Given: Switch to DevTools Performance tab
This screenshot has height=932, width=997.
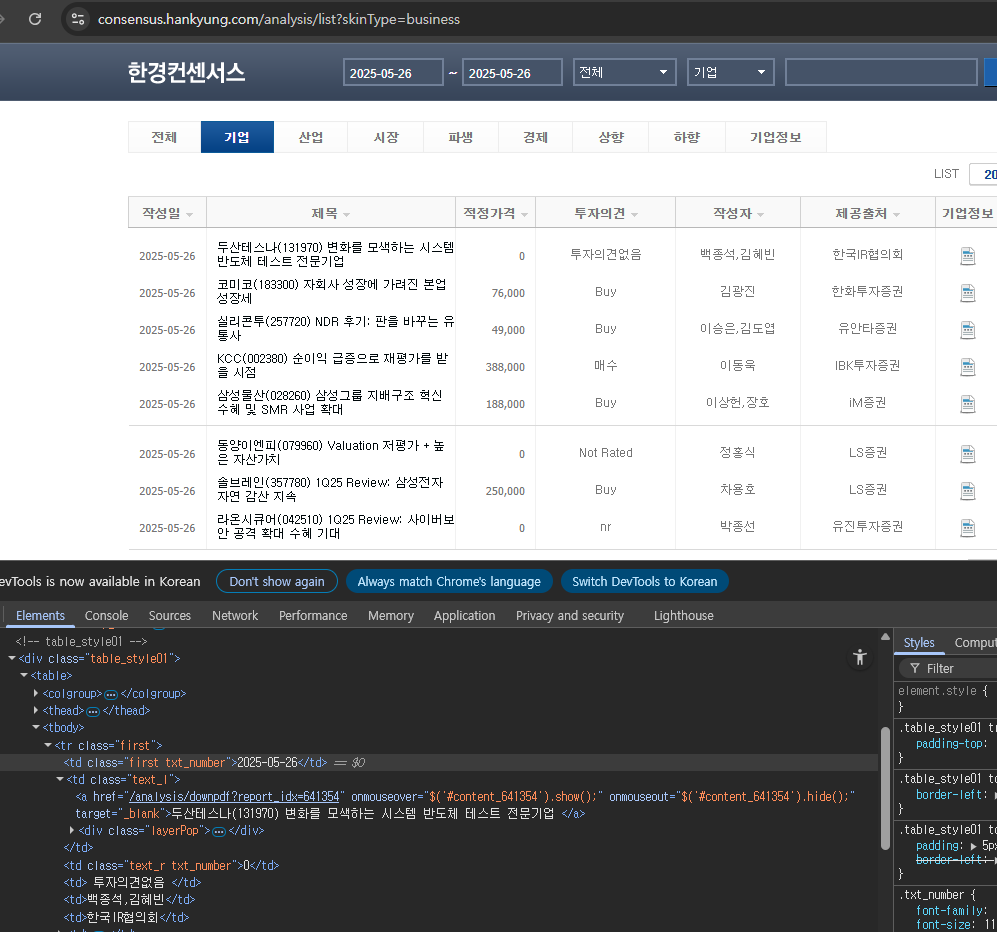Looking at the screenshot, I should [313, 615].
